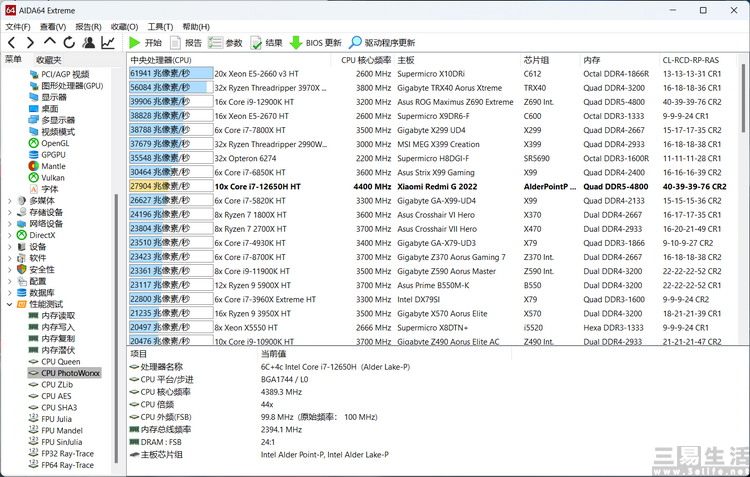Open the FPU Julia benchmark

[56, 419]
